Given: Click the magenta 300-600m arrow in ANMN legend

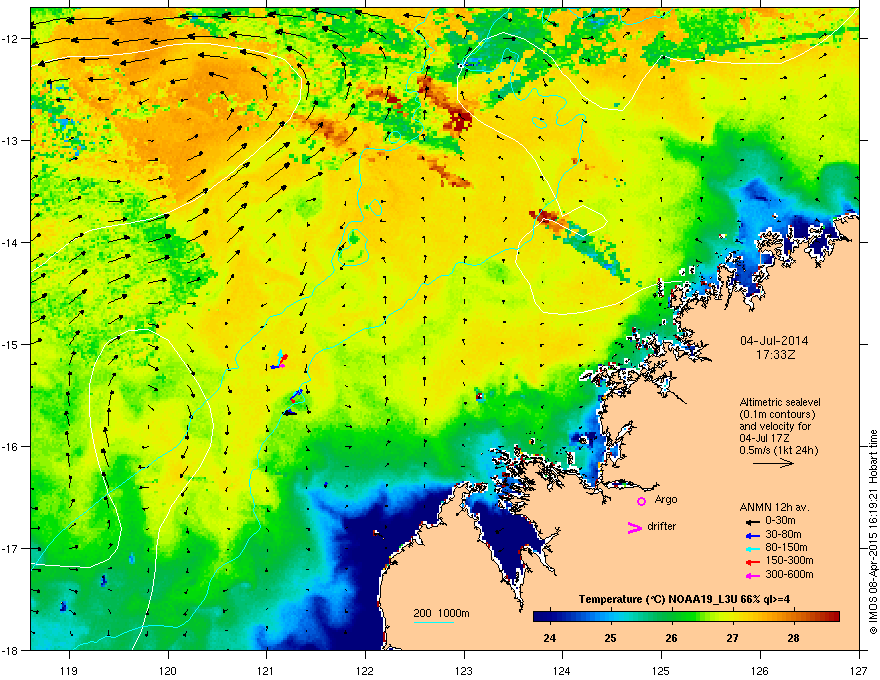Looking at the screenshot, I should click(752, 576).
